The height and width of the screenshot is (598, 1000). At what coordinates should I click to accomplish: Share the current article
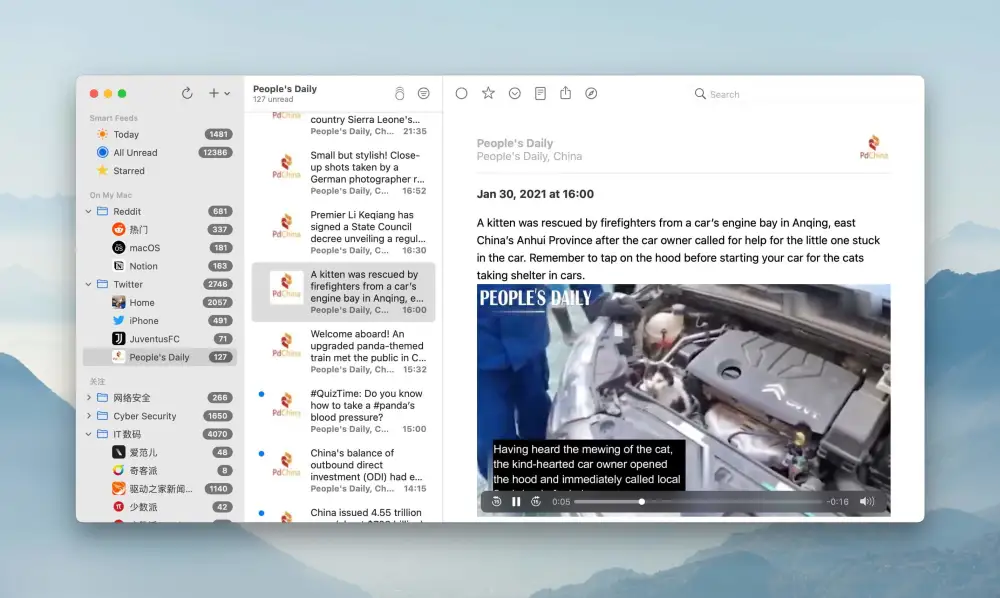click(x=566, y=93)
